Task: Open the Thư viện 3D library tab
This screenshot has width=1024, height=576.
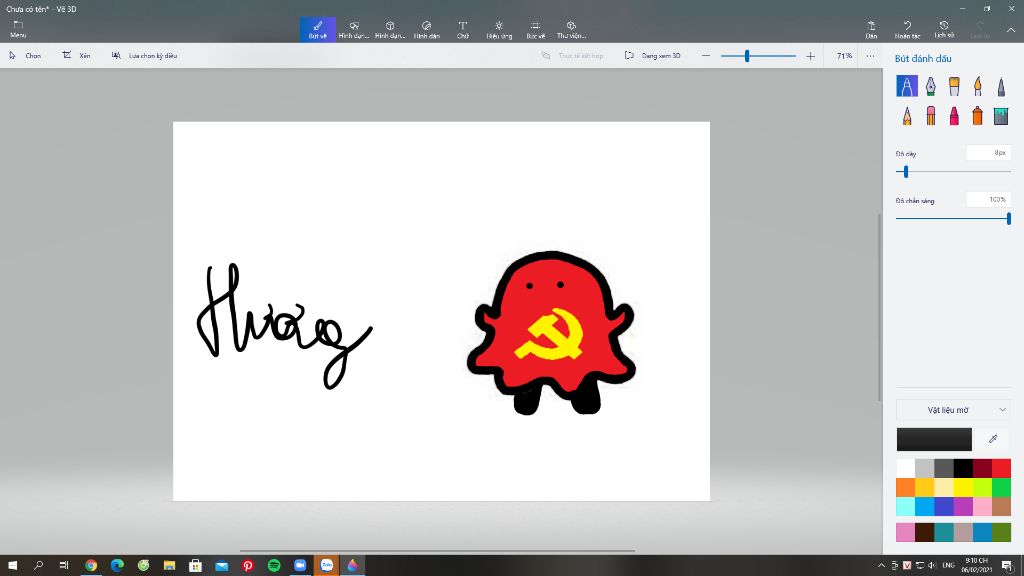Action: coord(571,29)
